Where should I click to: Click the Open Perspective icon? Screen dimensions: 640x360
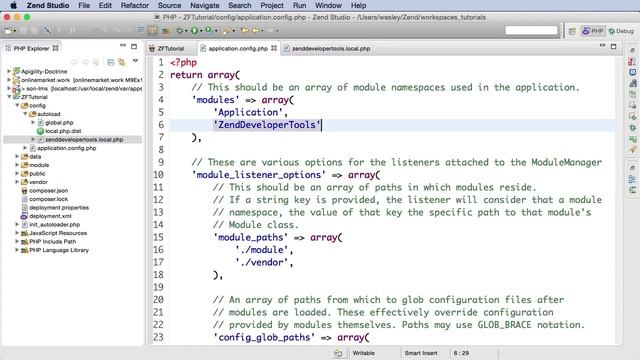click(x=572, y=31)
